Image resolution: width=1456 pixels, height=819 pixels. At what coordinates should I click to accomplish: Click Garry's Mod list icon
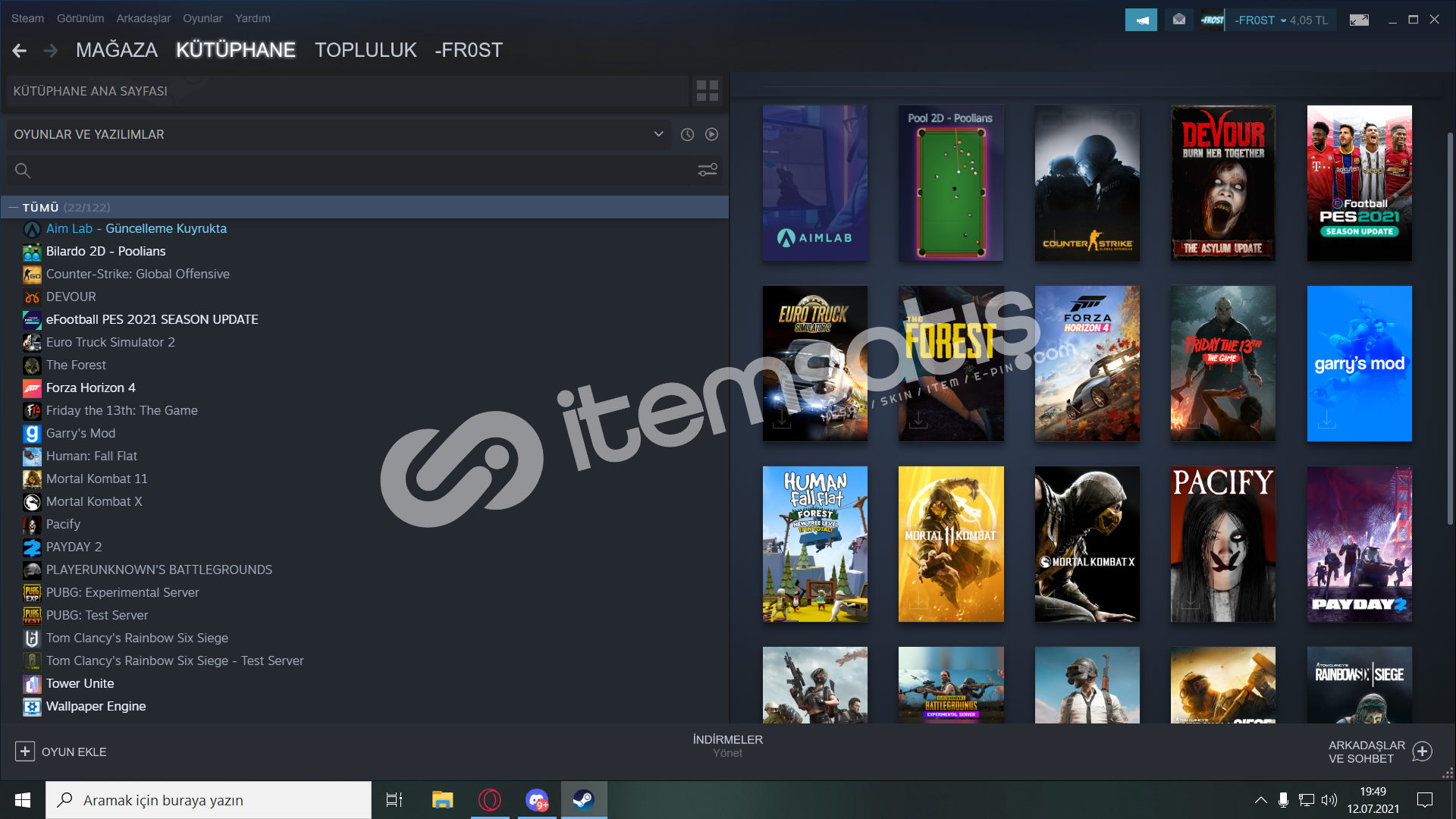(32, 434)
